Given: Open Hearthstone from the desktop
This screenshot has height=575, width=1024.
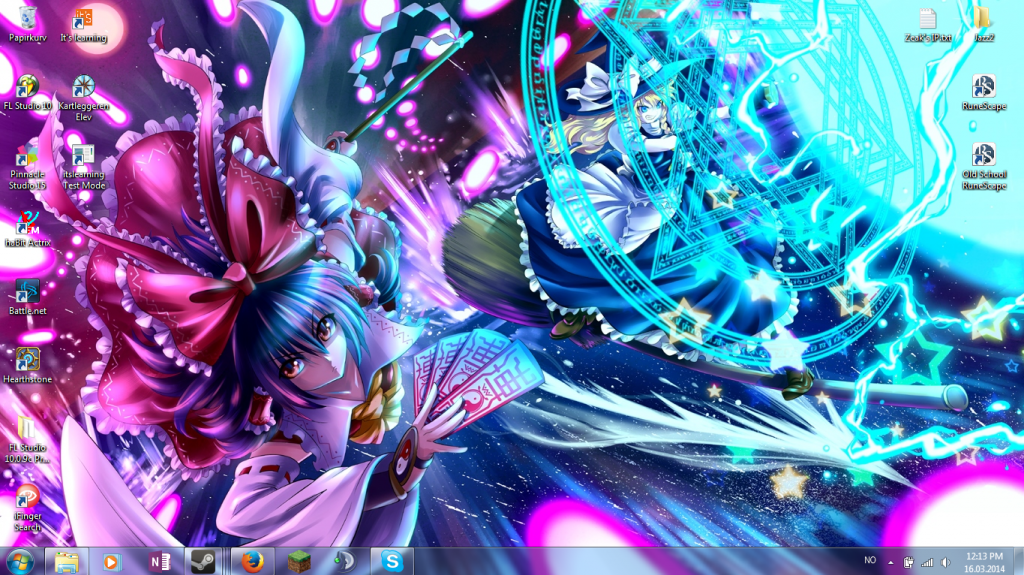Looking at the screenshot, I should coord(28,359).
